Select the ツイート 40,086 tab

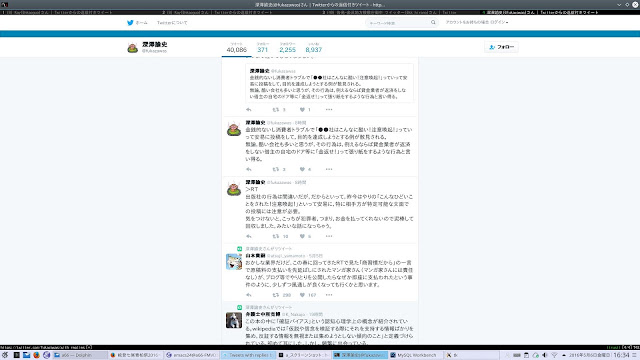coord(237,48)
